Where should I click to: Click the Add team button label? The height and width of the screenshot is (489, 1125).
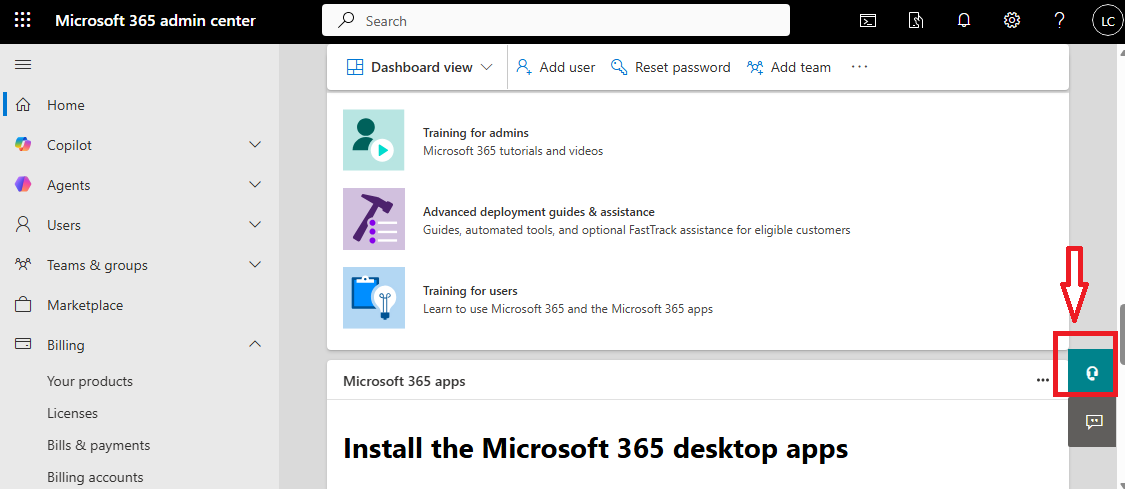click(801, 67)
